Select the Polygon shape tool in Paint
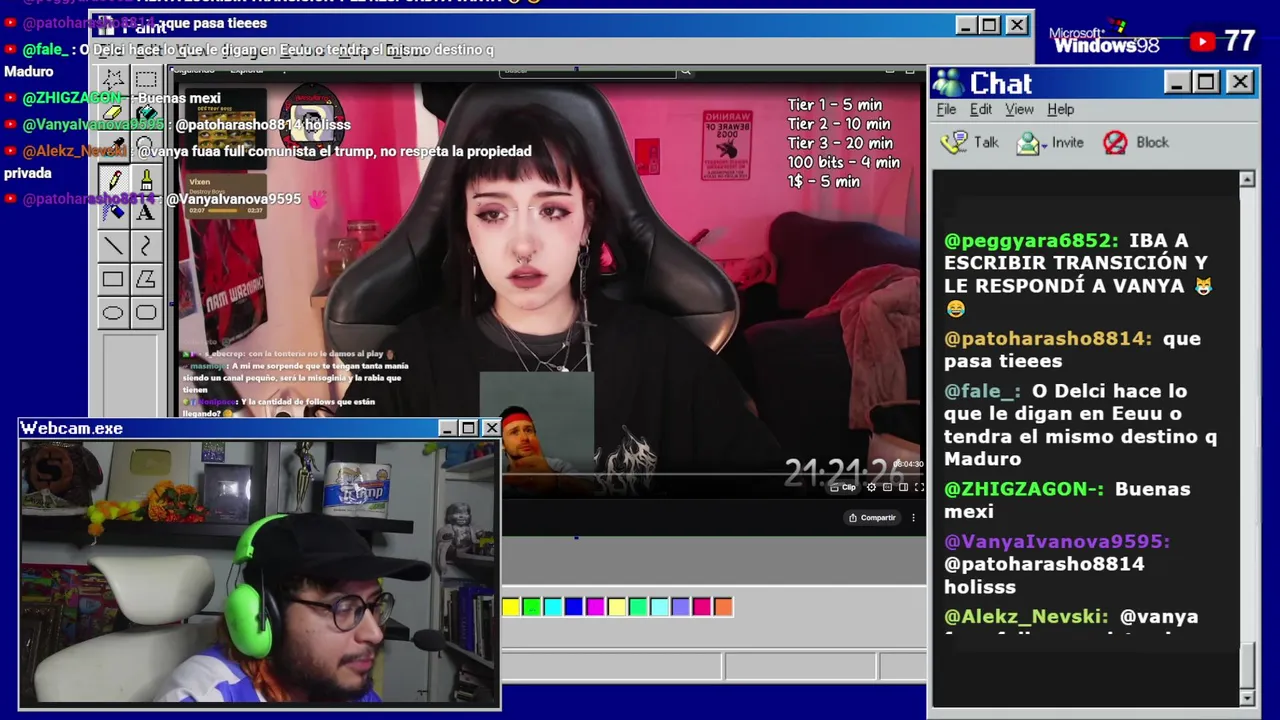The height and width of the screenshot is (720, 1280). click(x=146, y=280)
